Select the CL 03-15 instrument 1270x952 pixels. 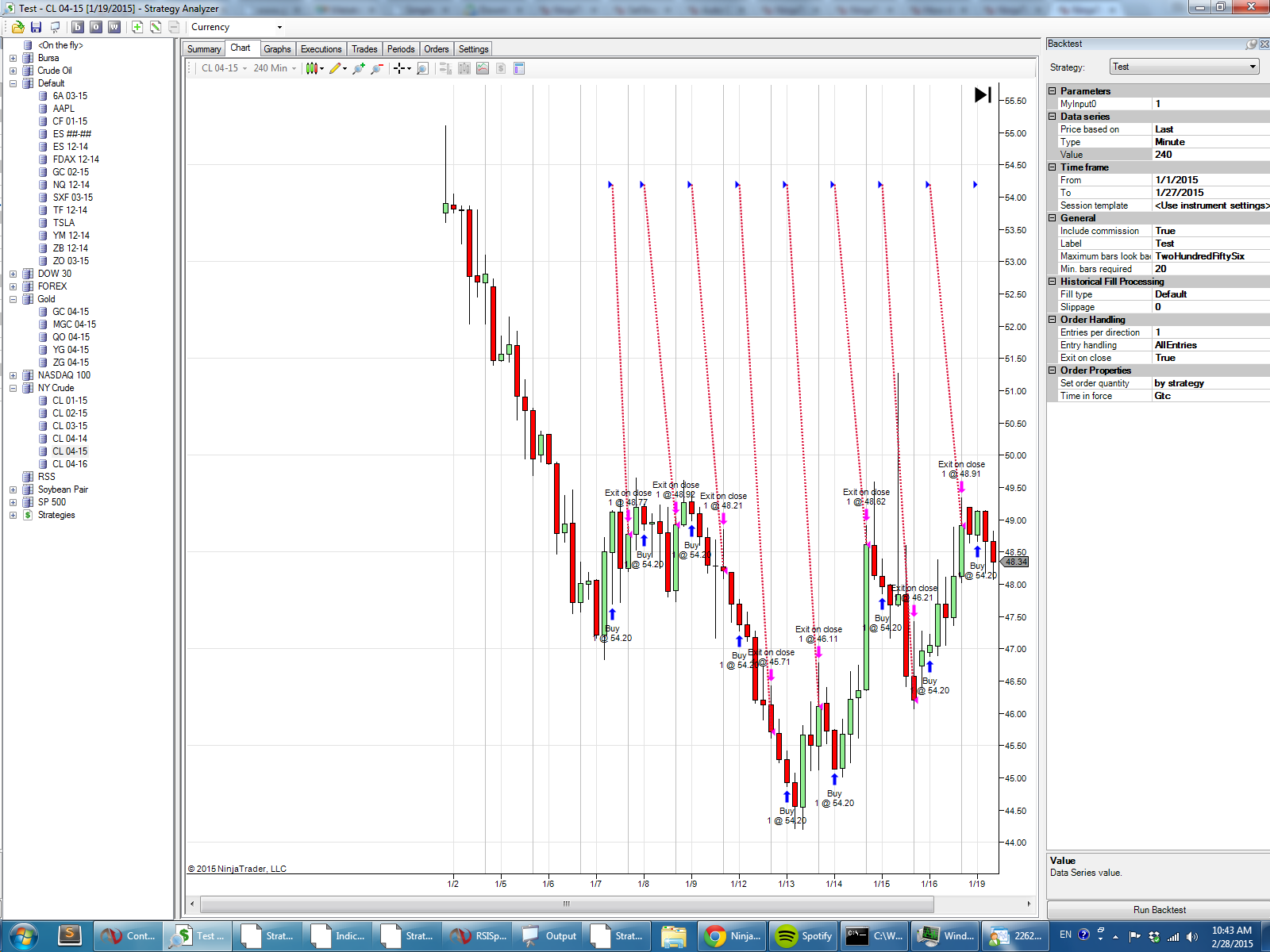70,426
